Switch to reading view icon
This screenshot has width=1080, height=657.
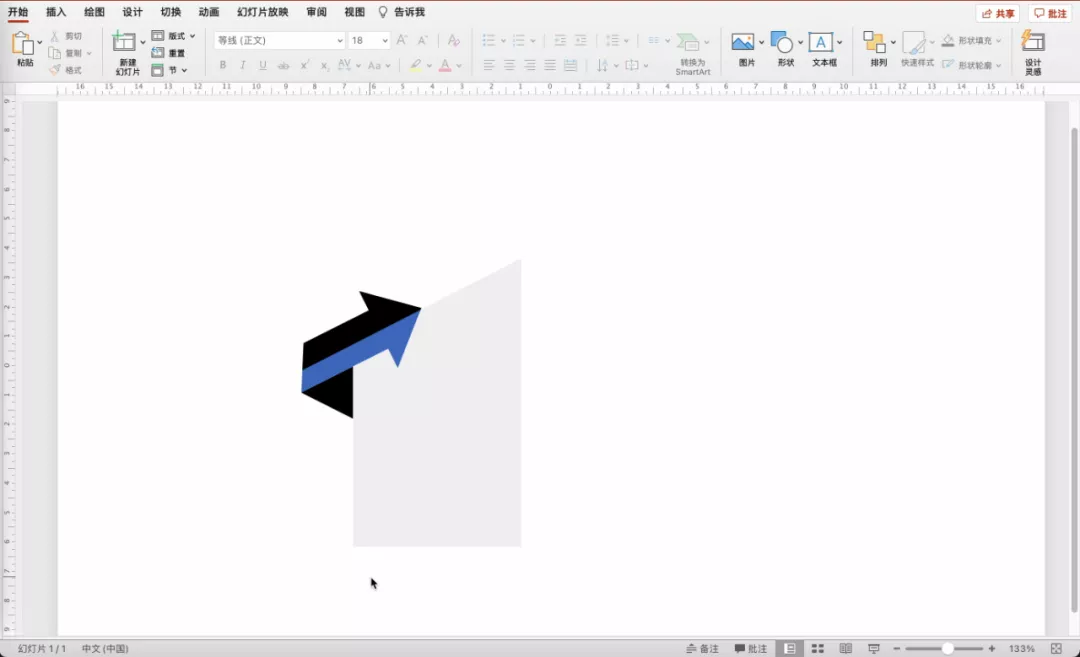coord(846,649)
